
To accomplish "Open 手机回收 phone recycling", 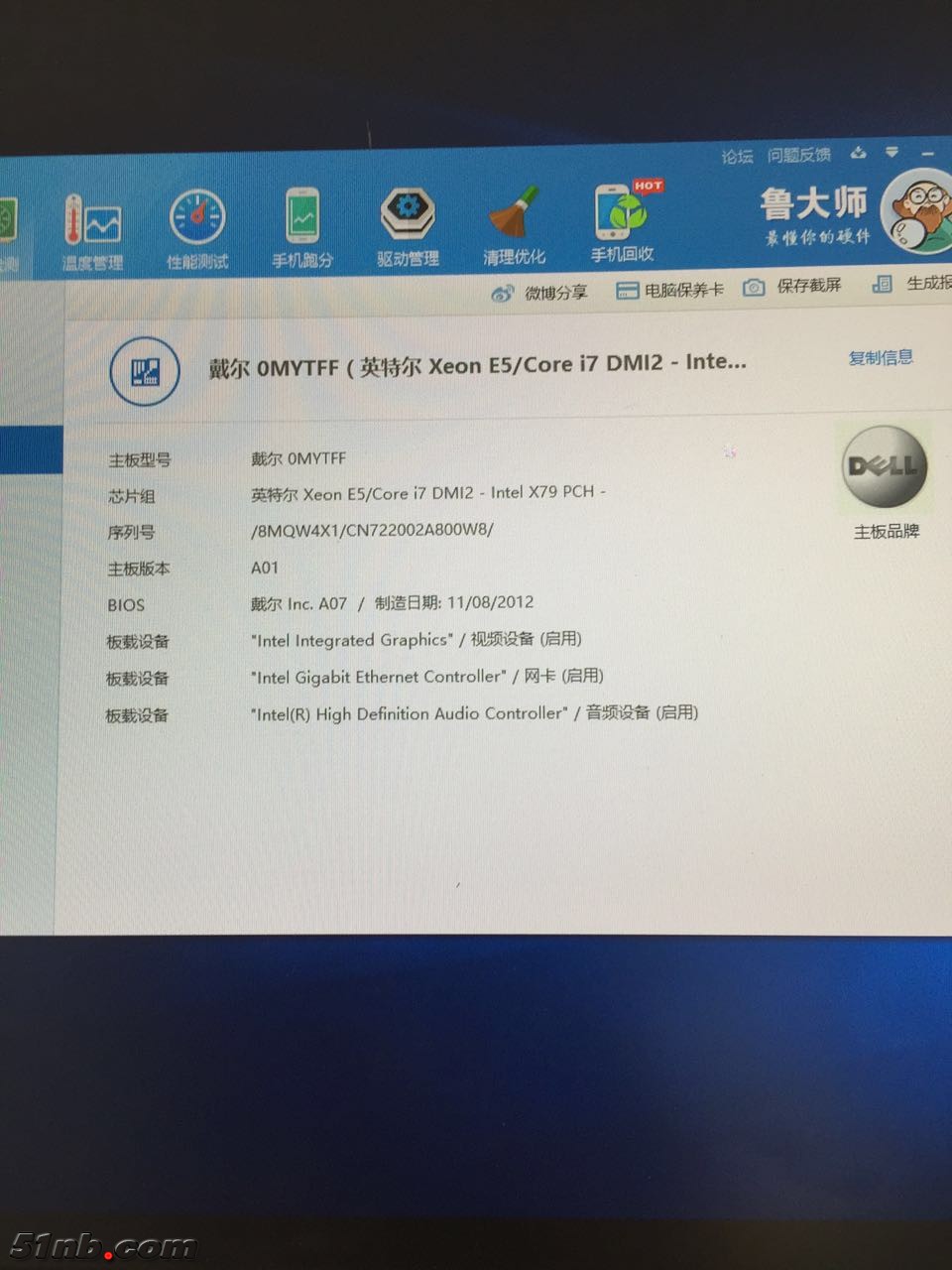I will 625,222.
